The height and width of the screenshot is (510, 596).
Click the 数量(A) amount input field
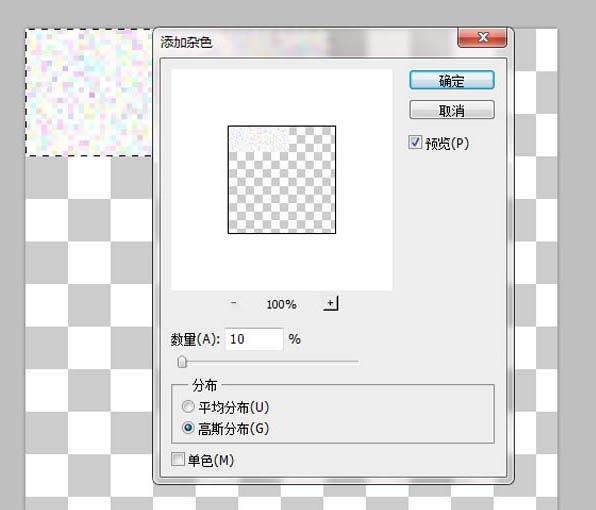tap(254, 339)
